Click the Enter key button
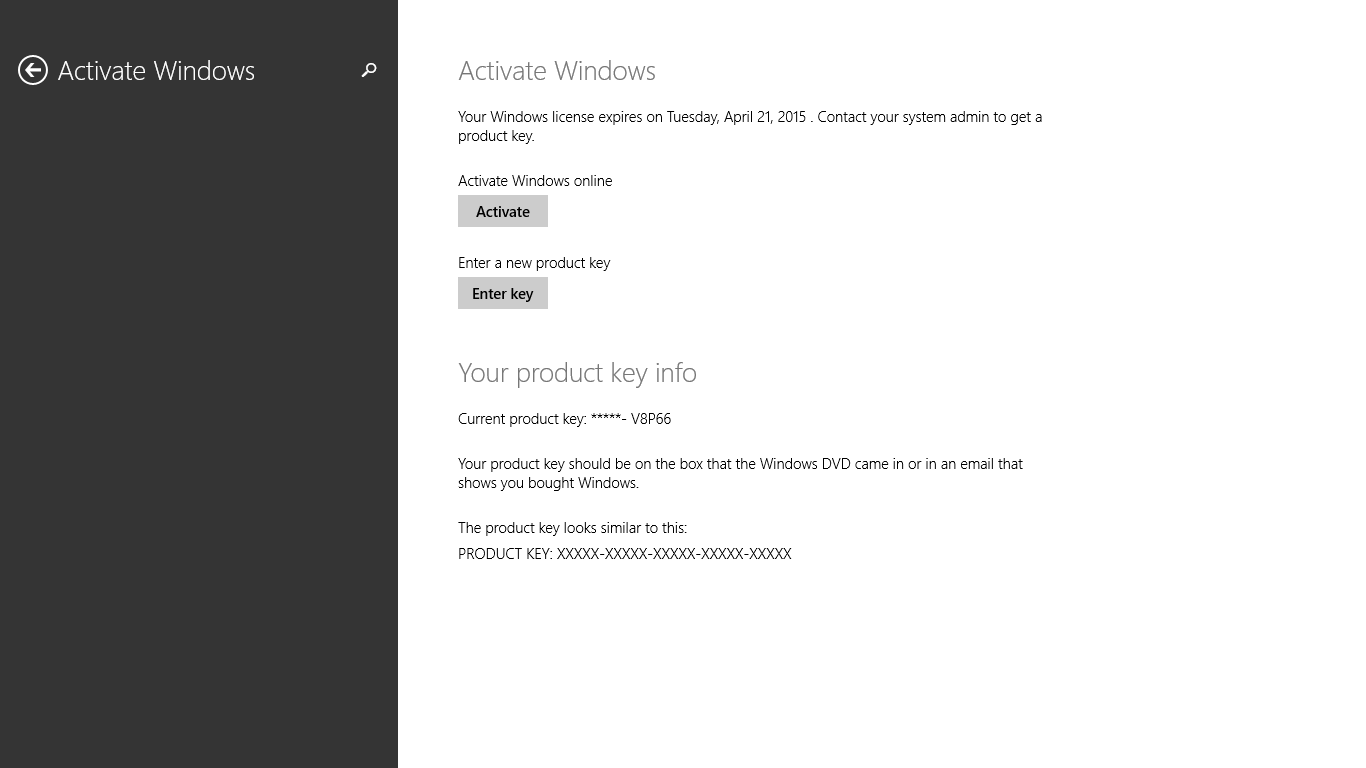The image size is (1366, 768). pyautogui.click(x=503, y=293)
